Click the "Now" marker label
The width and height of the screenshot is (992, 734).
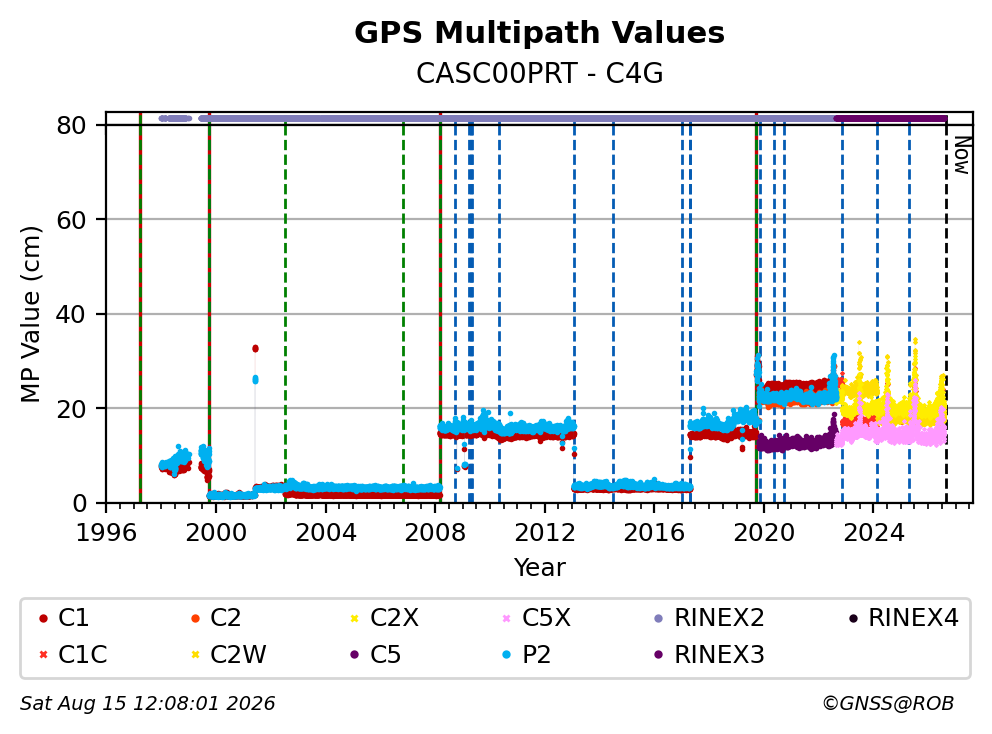[962, 156]
